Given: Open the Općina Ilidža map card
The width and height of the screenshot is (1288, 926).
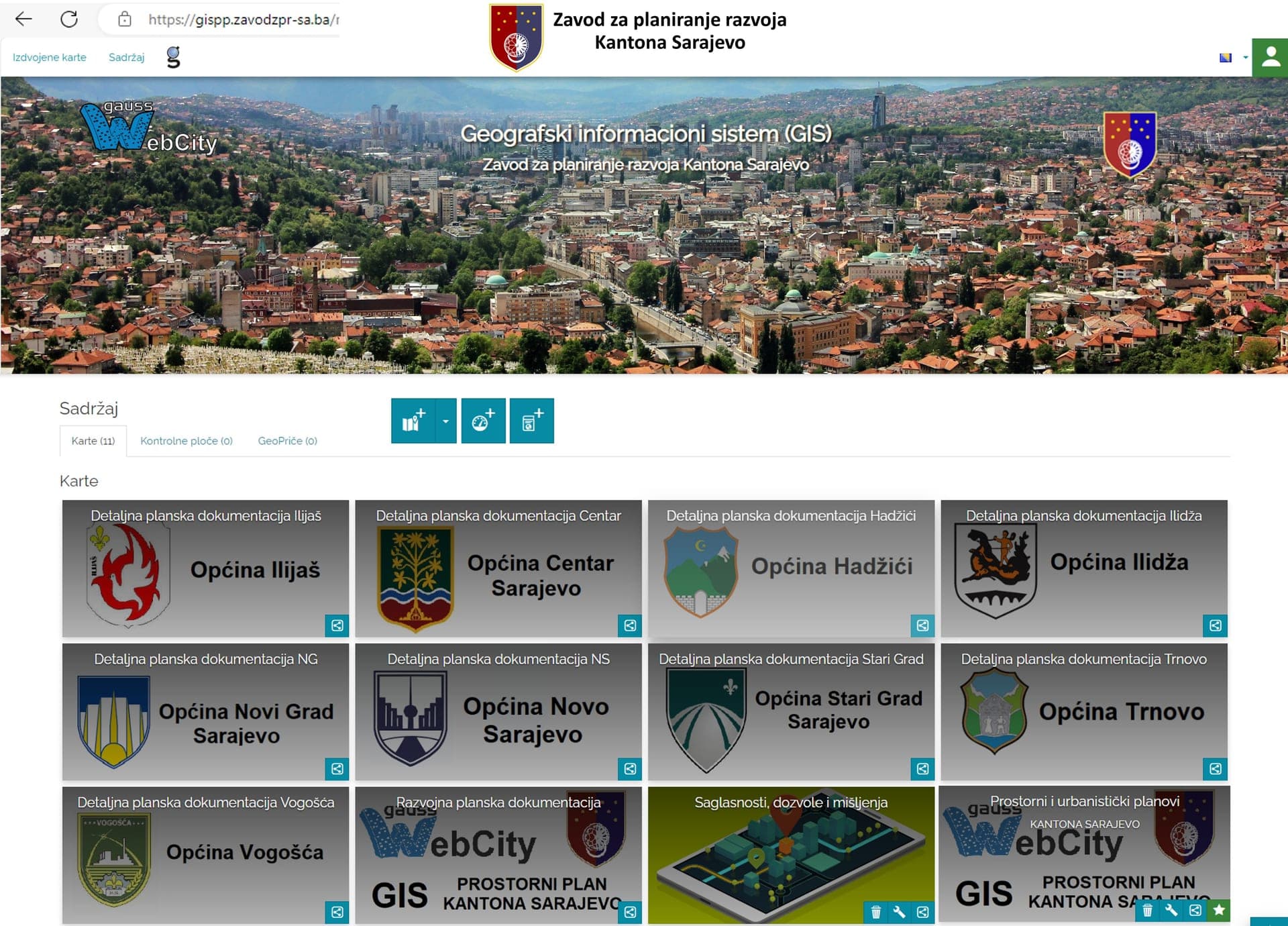Looking at the screenshot, I should tap(1084, 568).
